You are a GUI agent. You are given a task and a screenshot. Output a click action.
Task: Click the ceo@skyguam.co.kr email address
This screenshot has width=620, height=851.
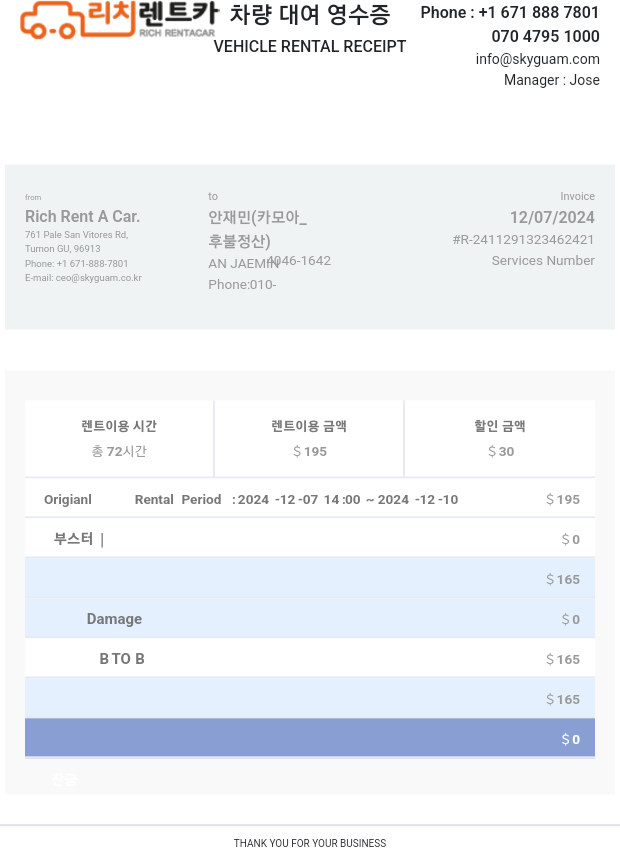(98, 278)
